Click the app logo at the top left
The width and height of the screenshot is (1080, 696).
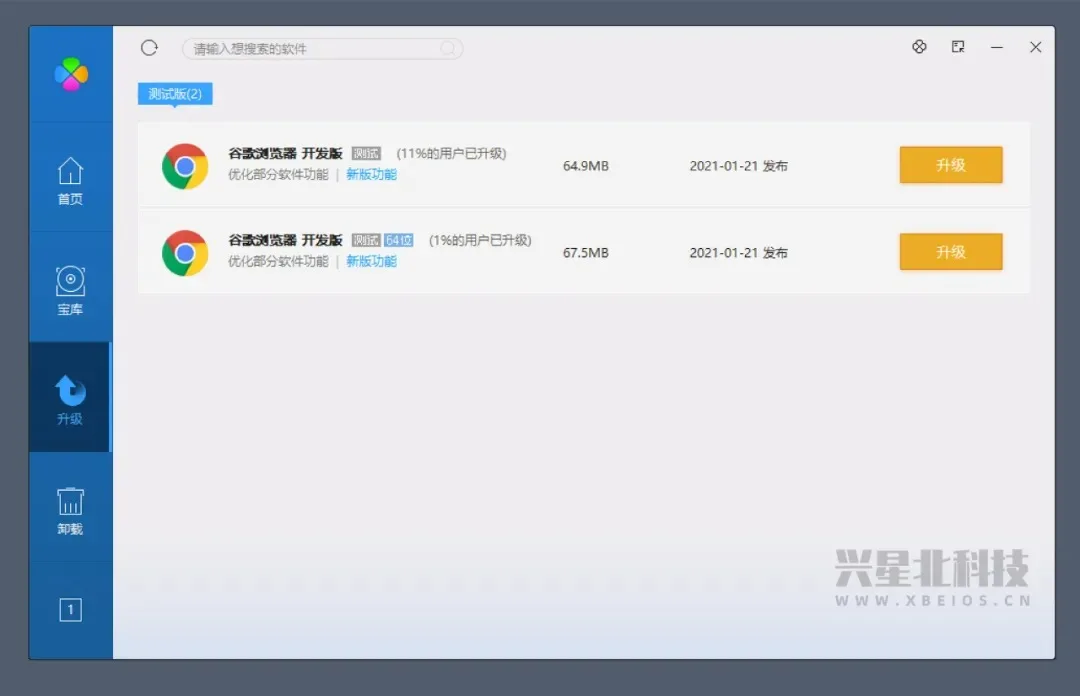69,74
